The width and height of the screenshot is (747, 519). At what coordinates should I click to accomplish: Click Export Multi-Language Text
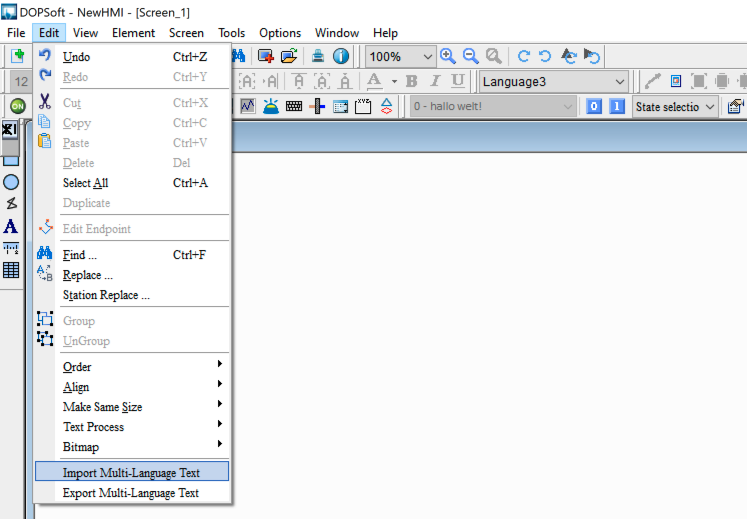coord(132,493)
